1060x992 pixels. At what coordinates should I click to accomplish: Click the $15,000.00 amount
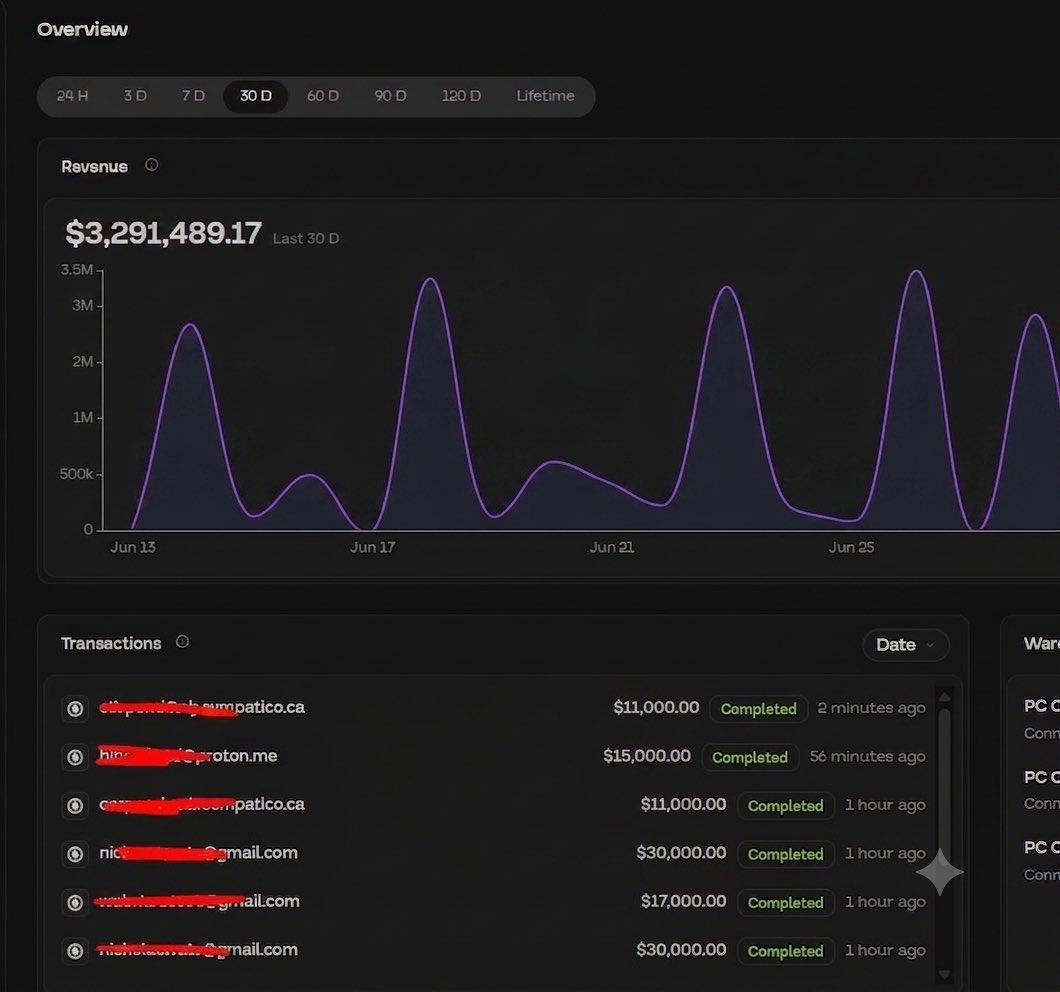(x=647, y=756)
